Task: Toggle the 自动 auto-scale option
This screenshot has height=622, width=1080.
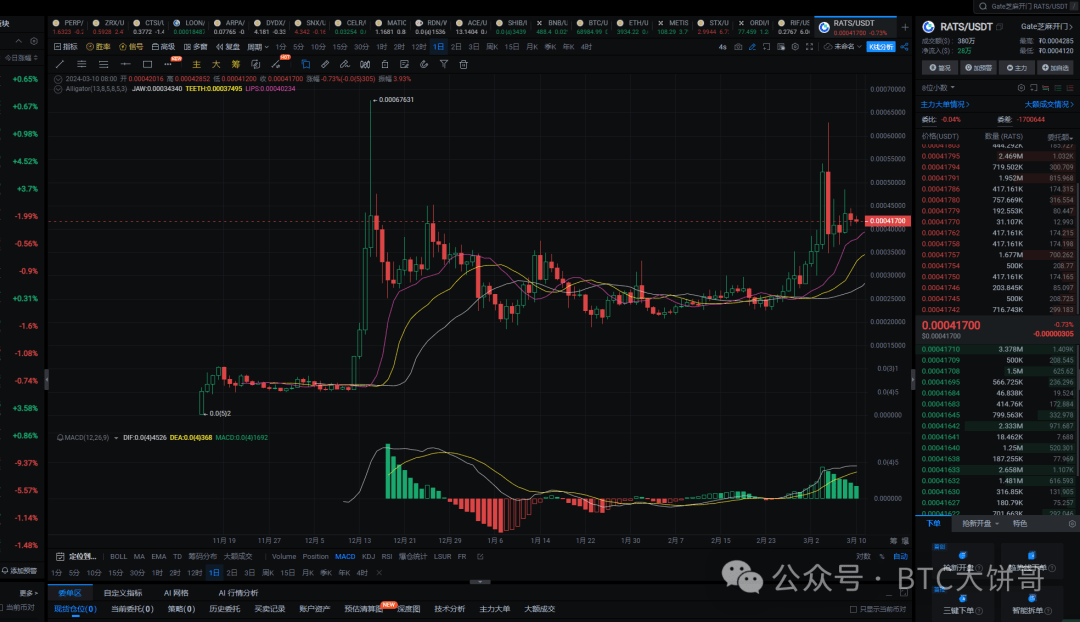Action: (899, 556)
